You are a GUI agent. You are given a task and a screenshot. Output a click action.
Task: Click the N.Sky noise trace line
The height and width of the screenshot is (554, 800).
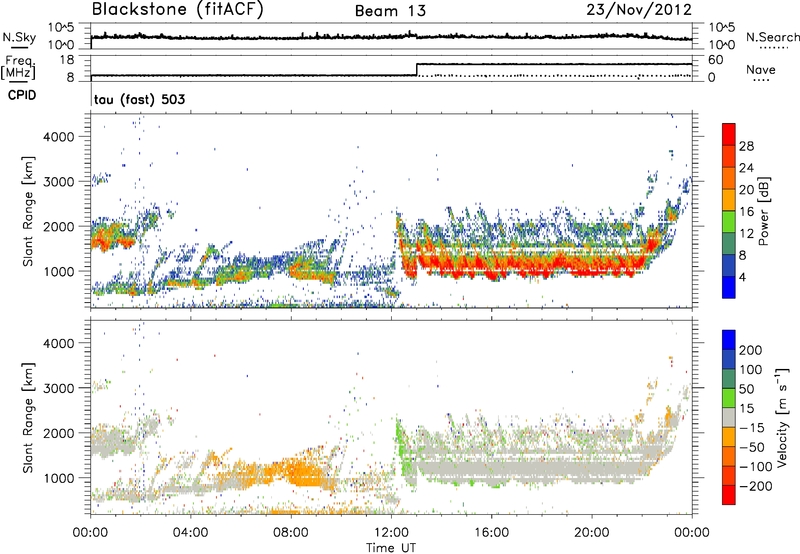click(x=391, y=37)
